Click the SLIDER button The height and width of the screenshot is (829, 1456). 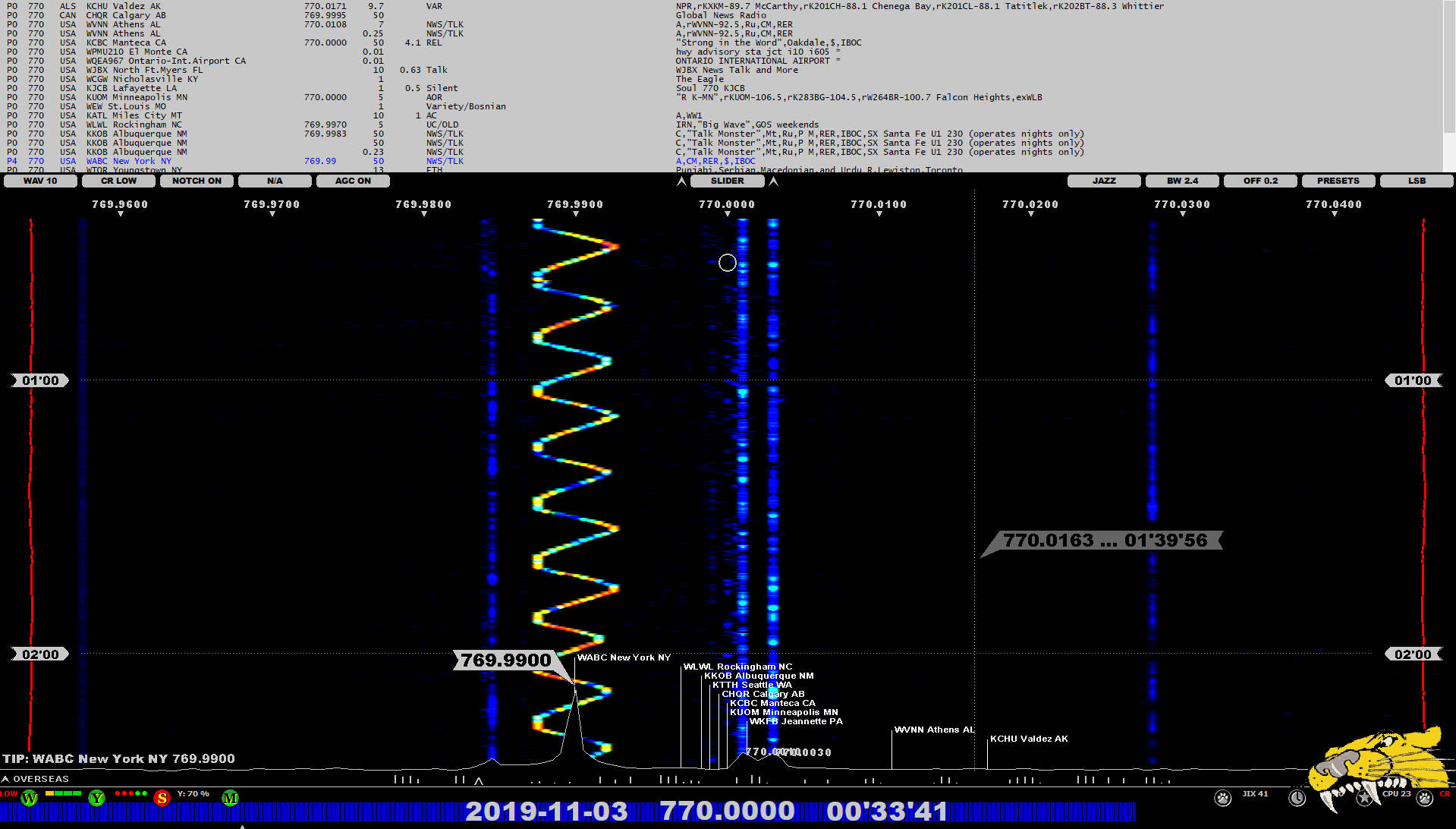[727, 181]
